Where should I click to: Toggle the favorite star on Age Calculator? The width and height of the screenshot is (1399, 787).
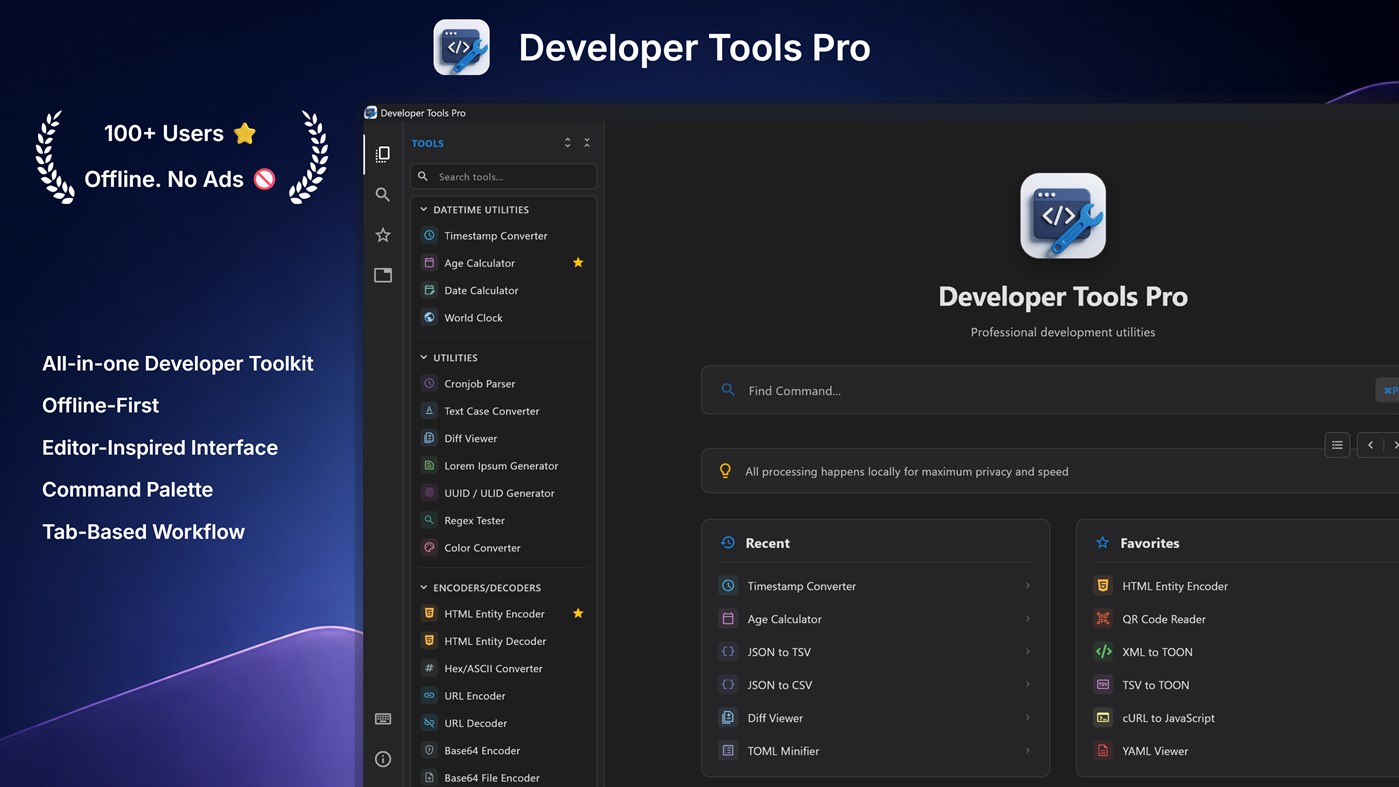[x=577, y=262]
